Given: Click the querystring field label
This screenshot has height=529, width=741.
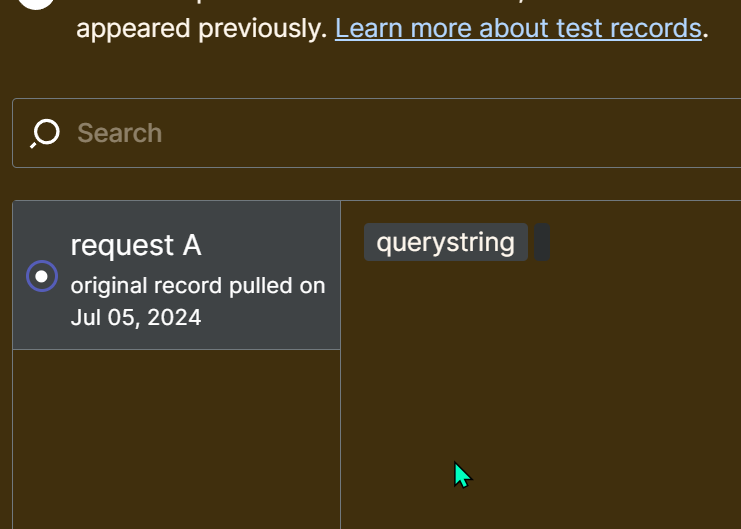Looking at the screenshot, I should [446, 242].
